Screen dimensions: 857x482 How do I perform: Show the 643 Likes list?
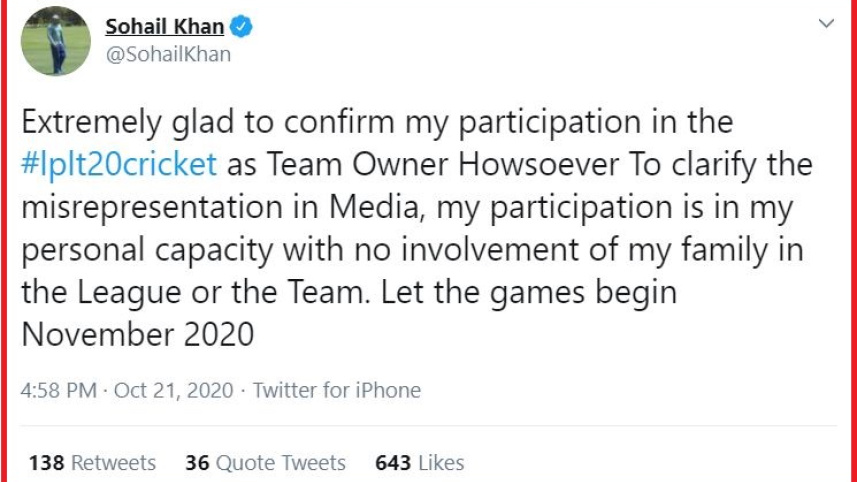(x=419, y=463)
